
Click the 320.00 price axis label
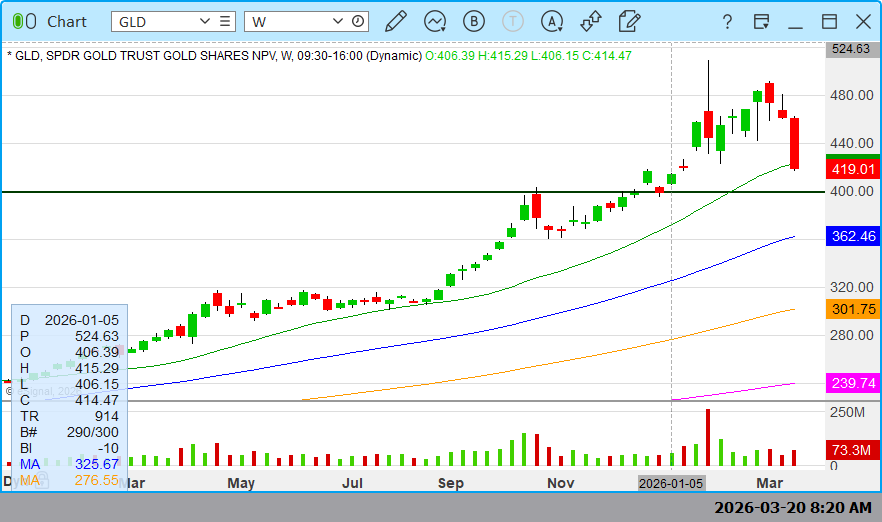pyautogui.click(x=852, y=287)
